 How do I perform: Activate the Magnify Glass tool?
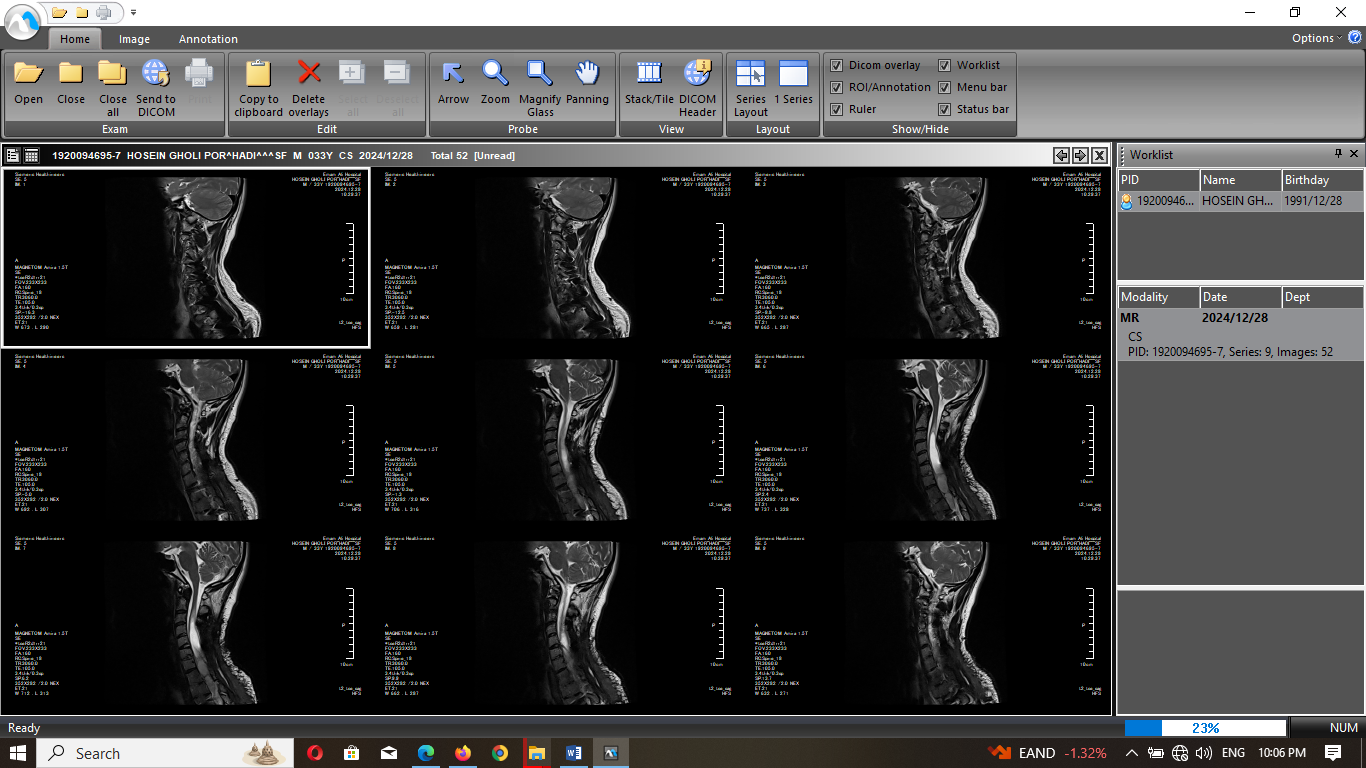[x=540, y=74]
